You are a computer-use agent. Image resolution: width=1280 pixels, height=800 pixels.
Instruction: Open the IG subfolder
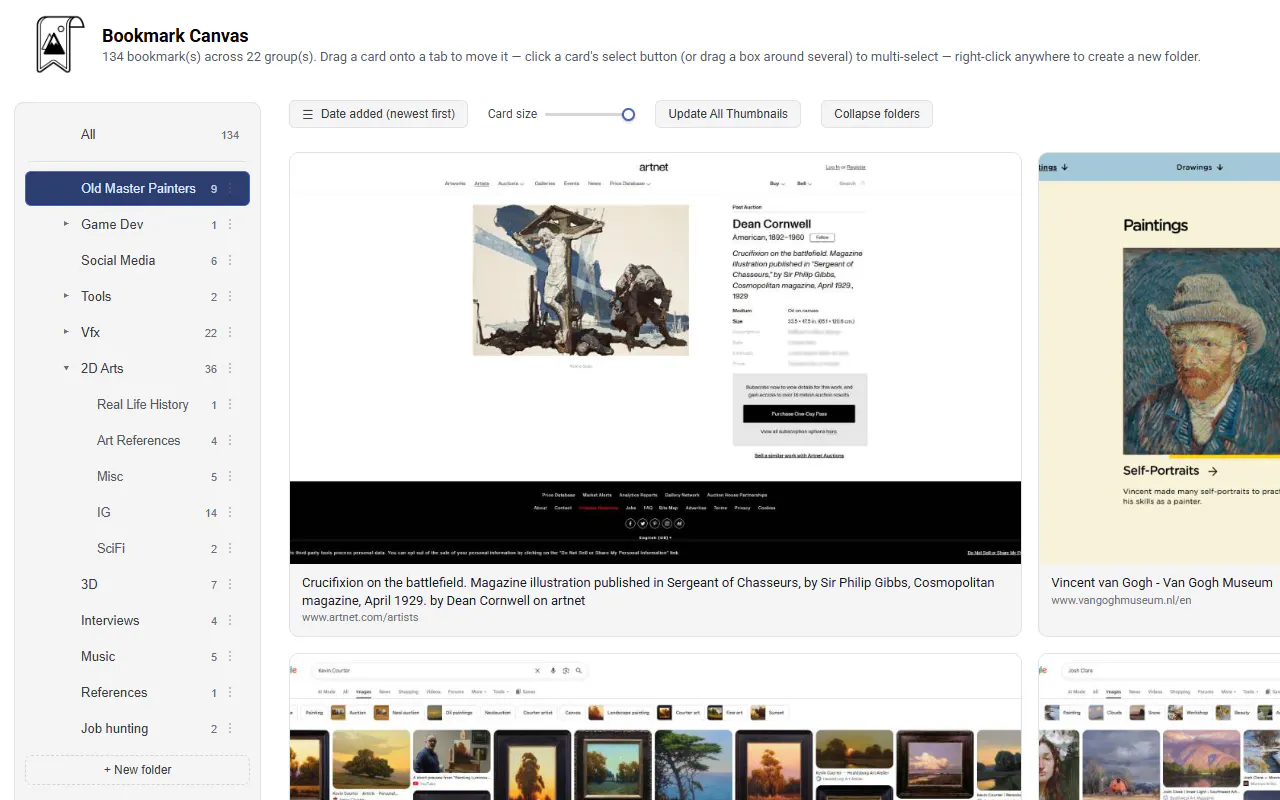pos(137,512)
